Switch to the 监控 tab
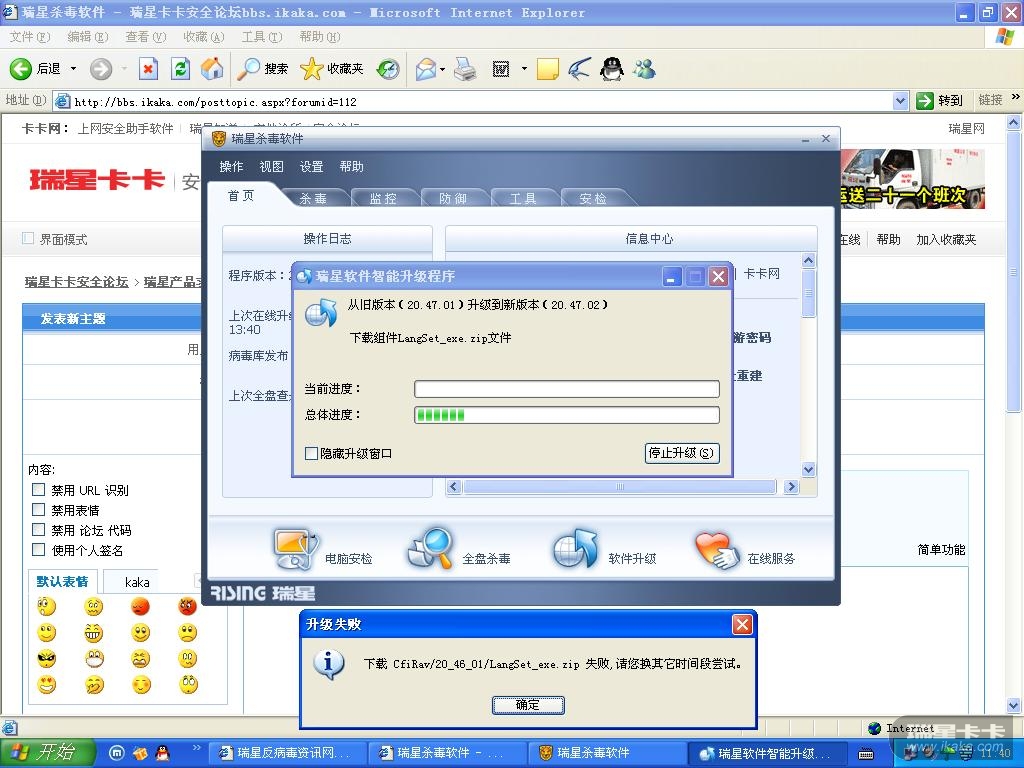 click(383, 198)
